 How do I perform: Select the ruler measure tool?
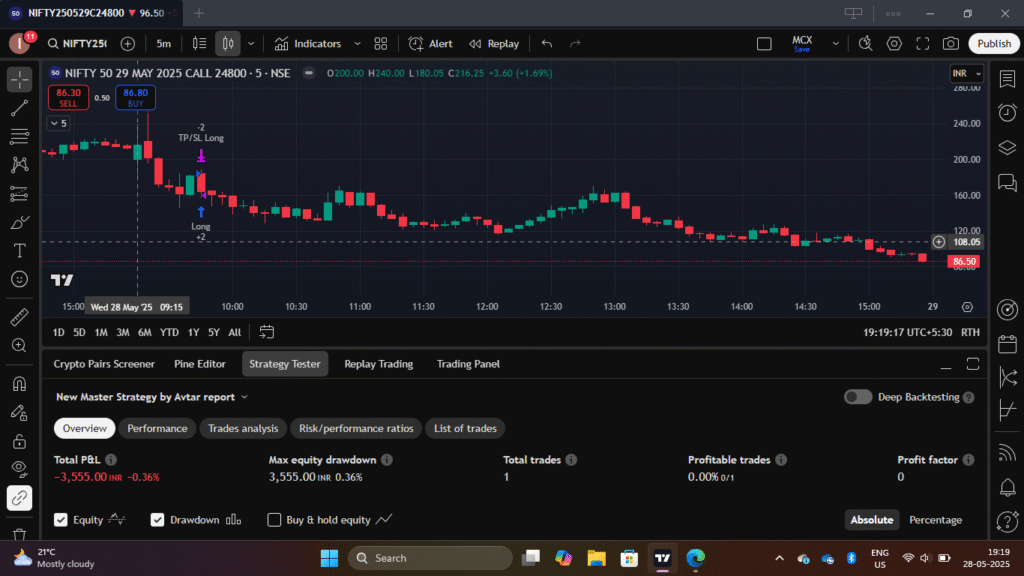click(20, 317)
